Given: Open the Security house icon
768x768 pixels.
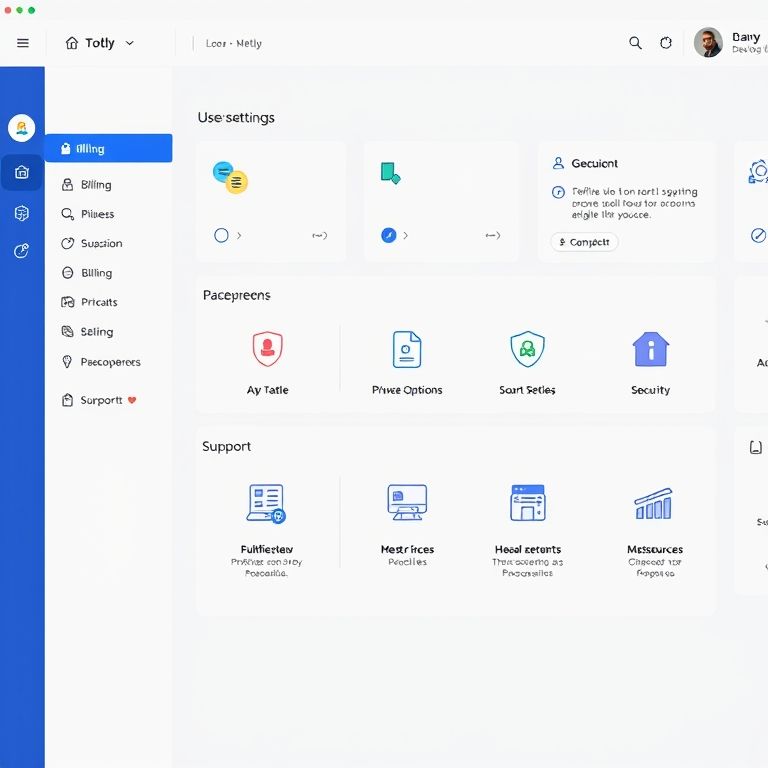Looking at the screenshot, I should (x=650, y=349).
